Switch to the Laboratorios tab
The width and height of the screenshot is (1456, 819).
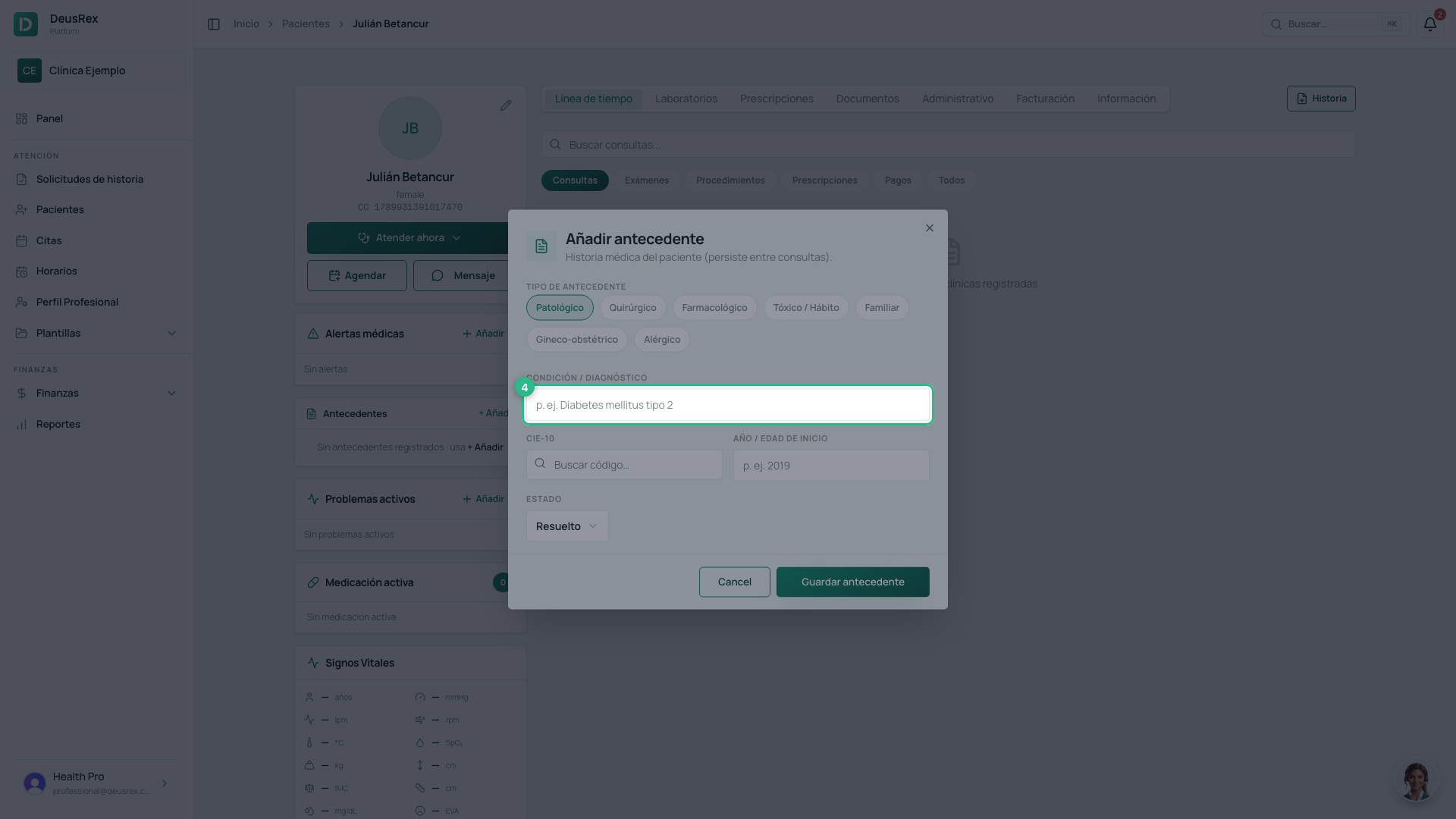click(686, 99)
